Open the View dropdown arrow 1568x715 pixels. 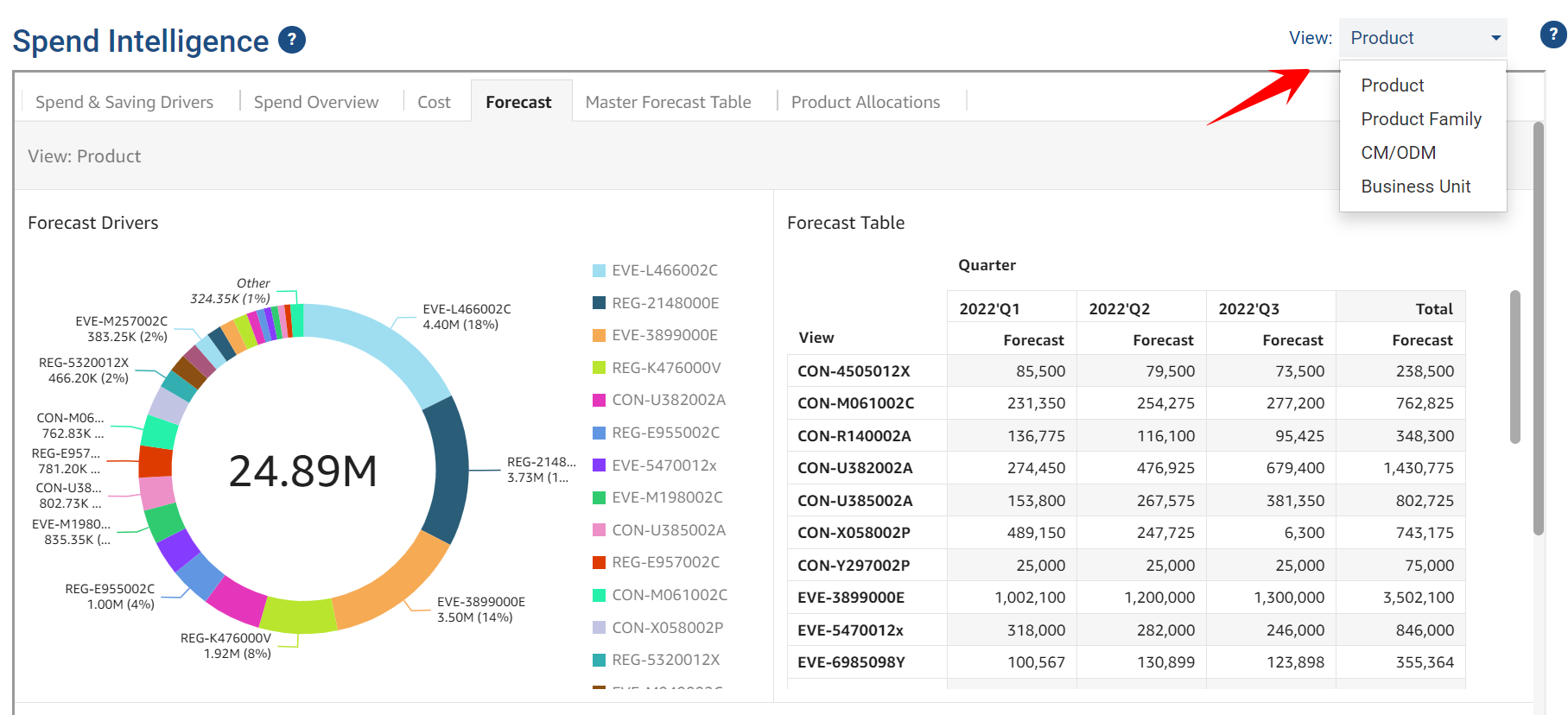1495,38
